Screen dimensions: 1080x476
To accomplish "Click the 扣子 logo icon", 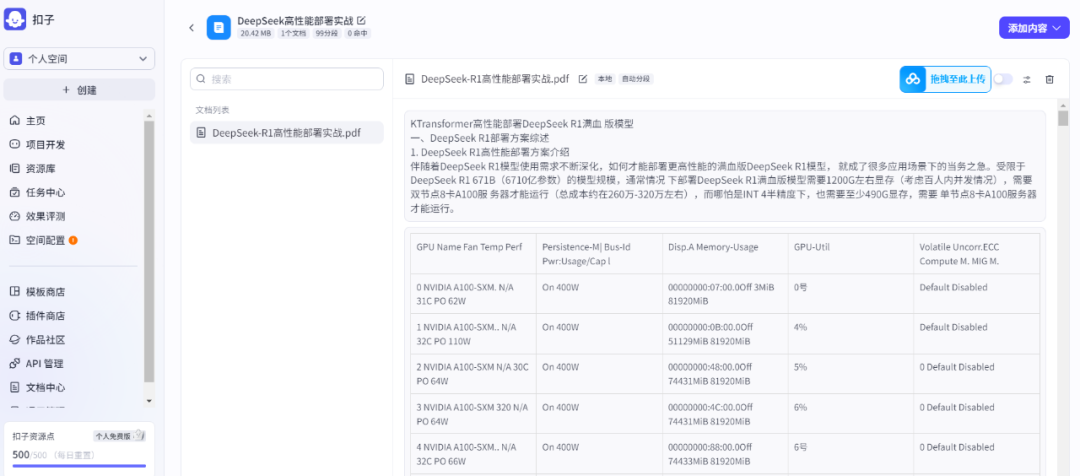I will point(15,19).
